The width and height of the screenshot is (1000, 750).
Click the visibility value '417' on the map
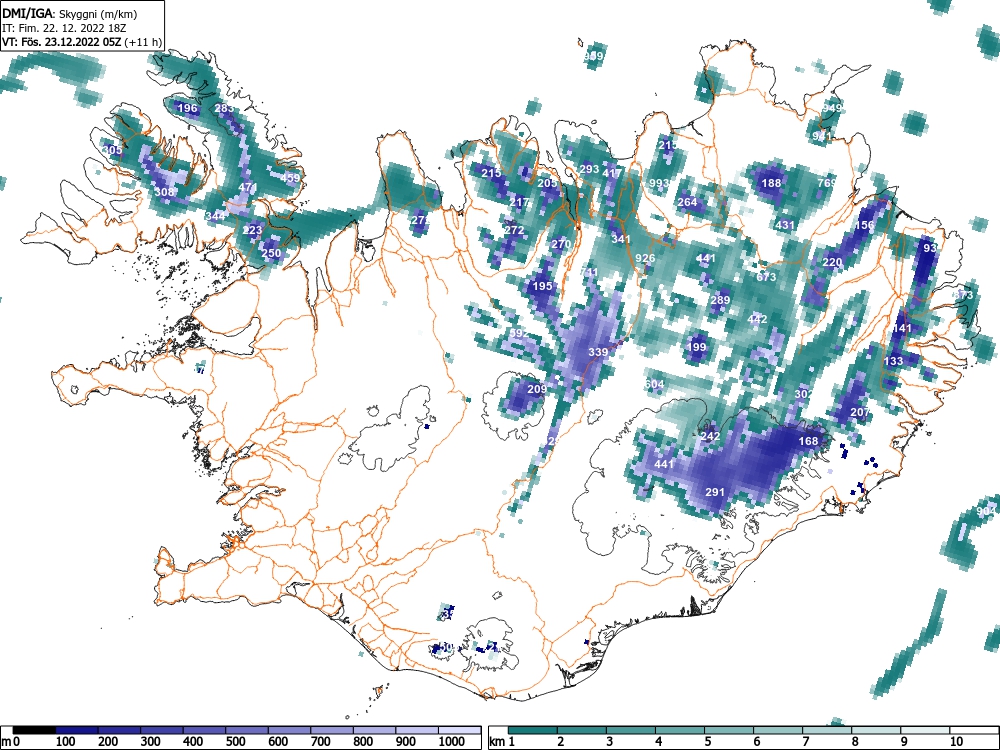[x=612, y=173]
